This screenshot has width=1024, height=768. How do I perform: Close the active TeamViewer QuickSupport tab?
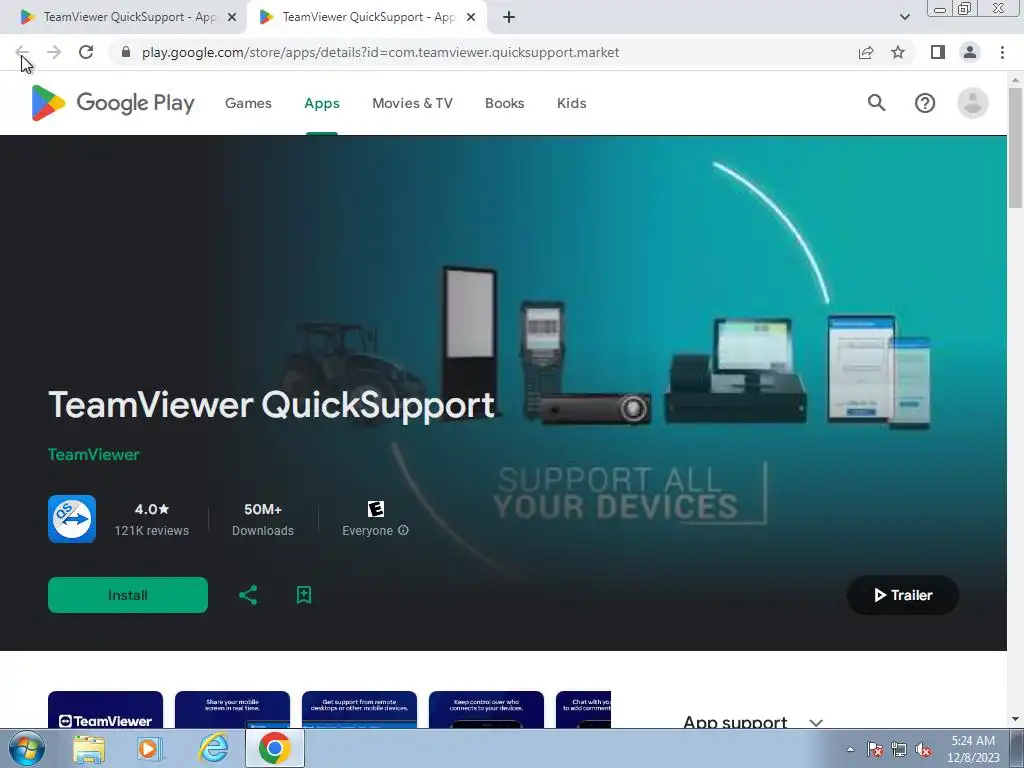click(471, 17)
